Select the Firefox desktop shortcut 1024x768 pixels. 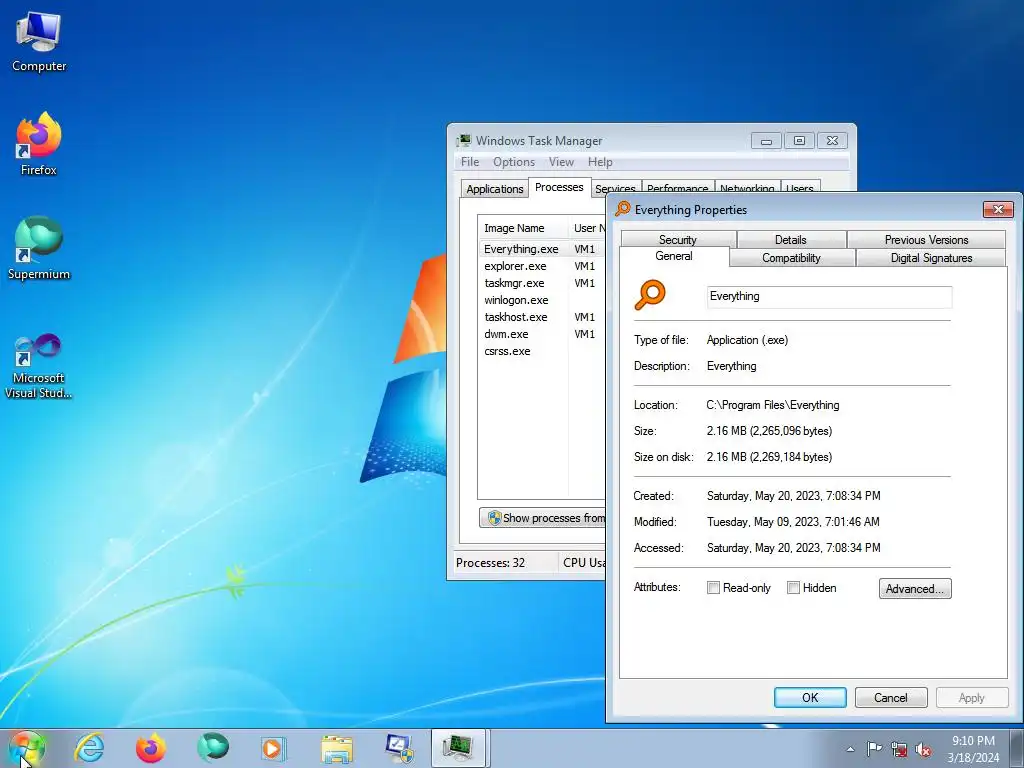[39, 144]
